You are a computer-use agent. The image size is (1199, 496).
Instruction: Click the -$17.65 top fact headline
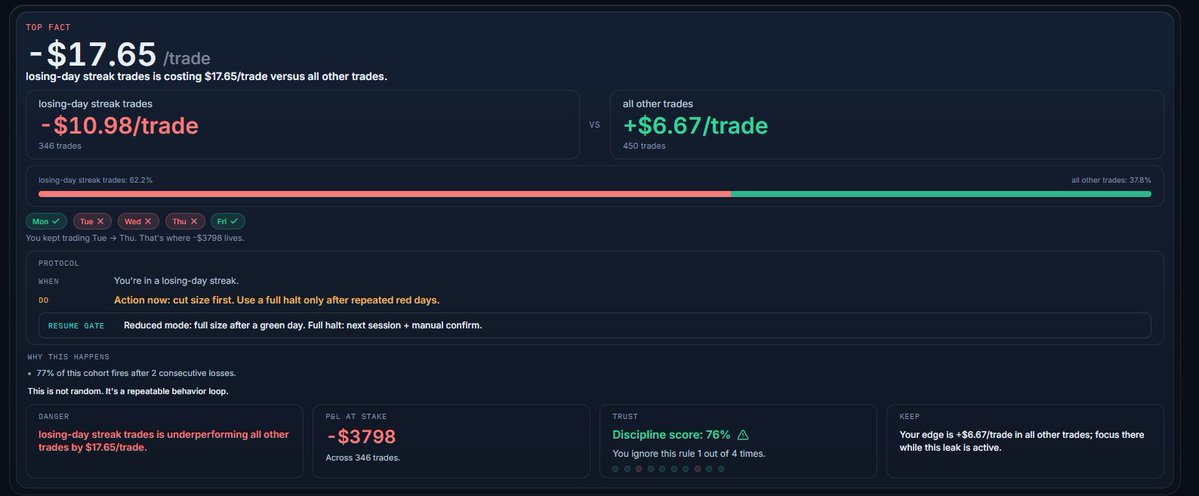[93, 55]
